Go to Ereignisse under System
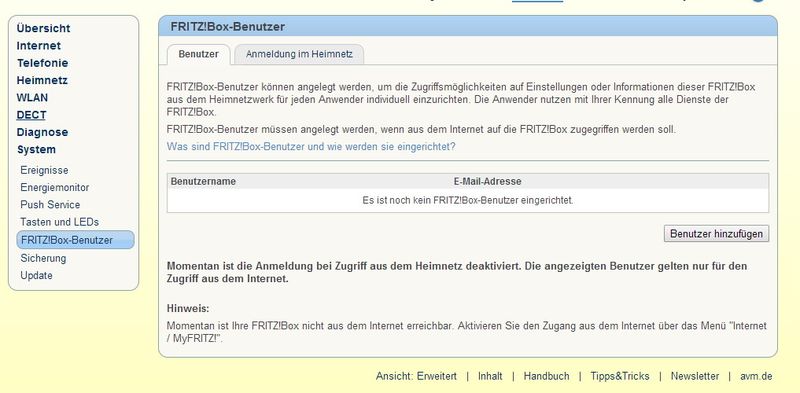This screenshot has width=800, height=393. (x=44, y=170)
